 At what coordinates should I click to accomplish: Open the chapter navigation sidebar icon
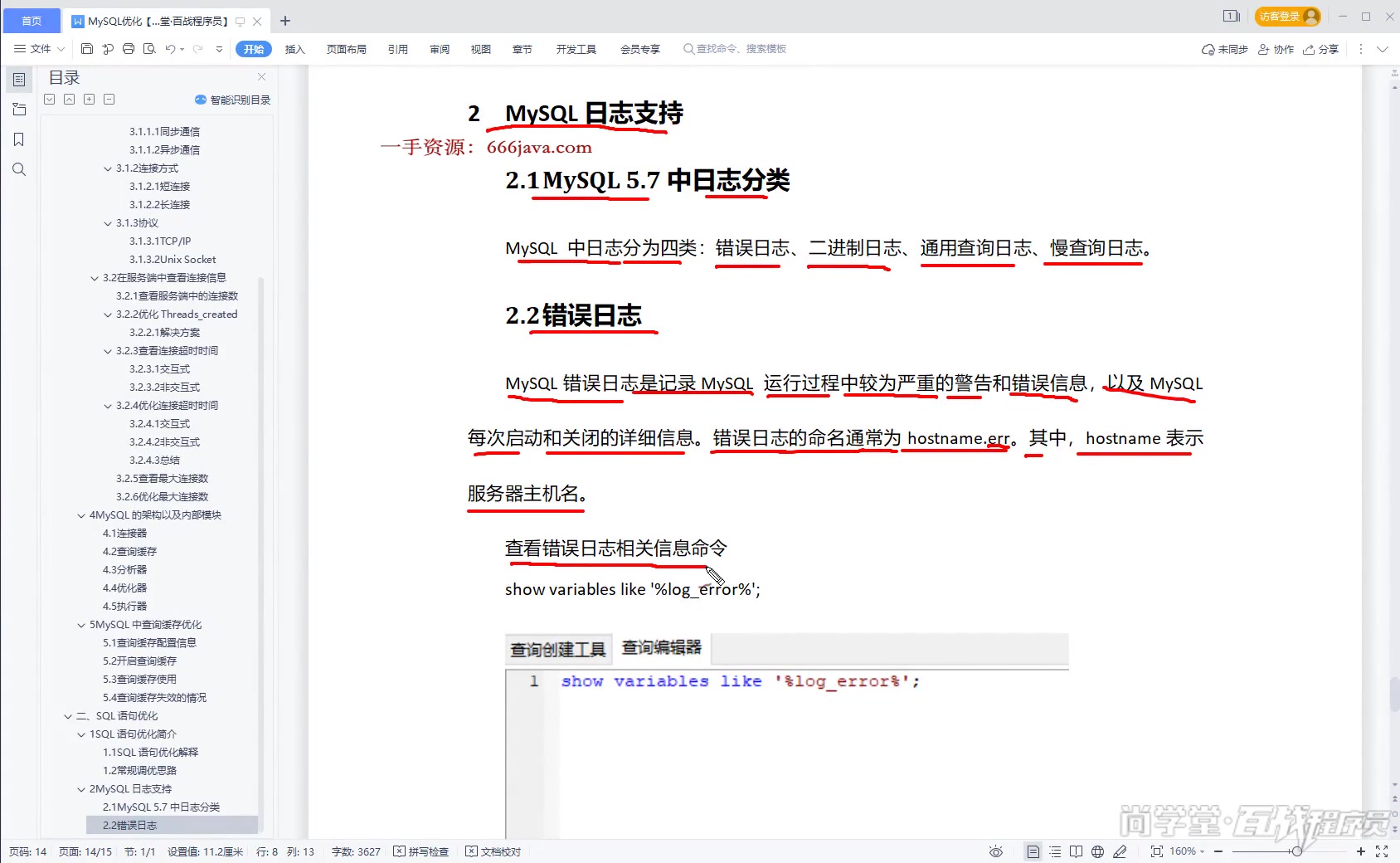tap(19, 110)
